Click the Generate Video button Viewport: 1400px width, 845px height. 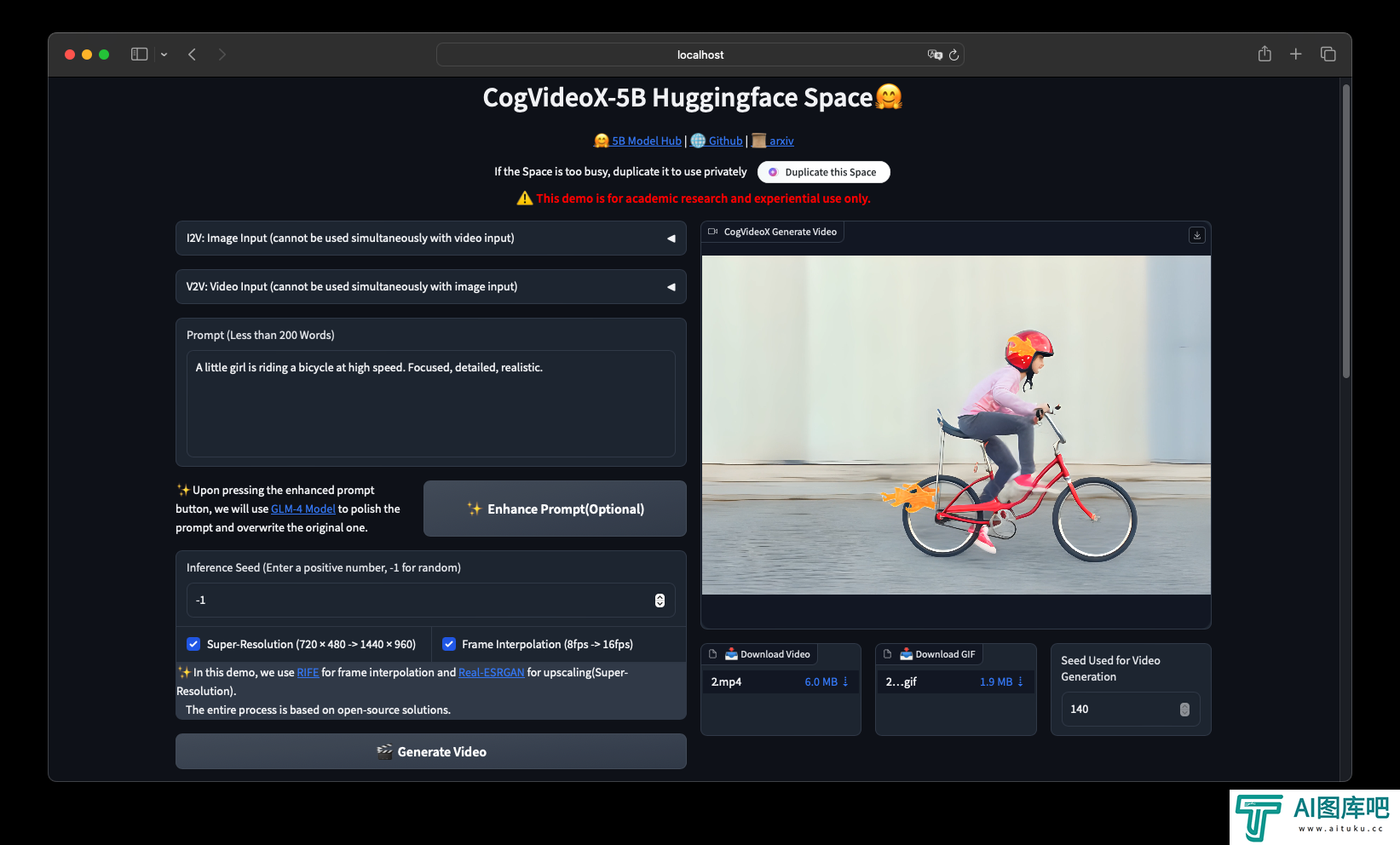pos(431,751)
